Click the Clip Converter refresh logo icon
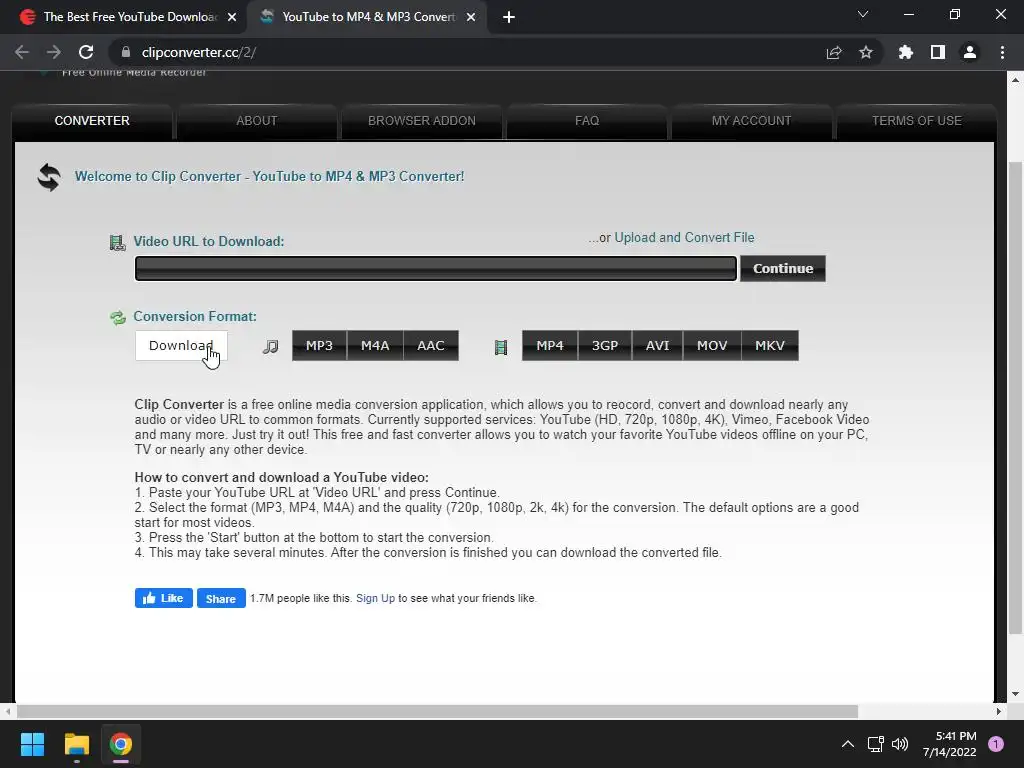The width and height of the screenshot is (1024, 768). click(x=49, y=177)
